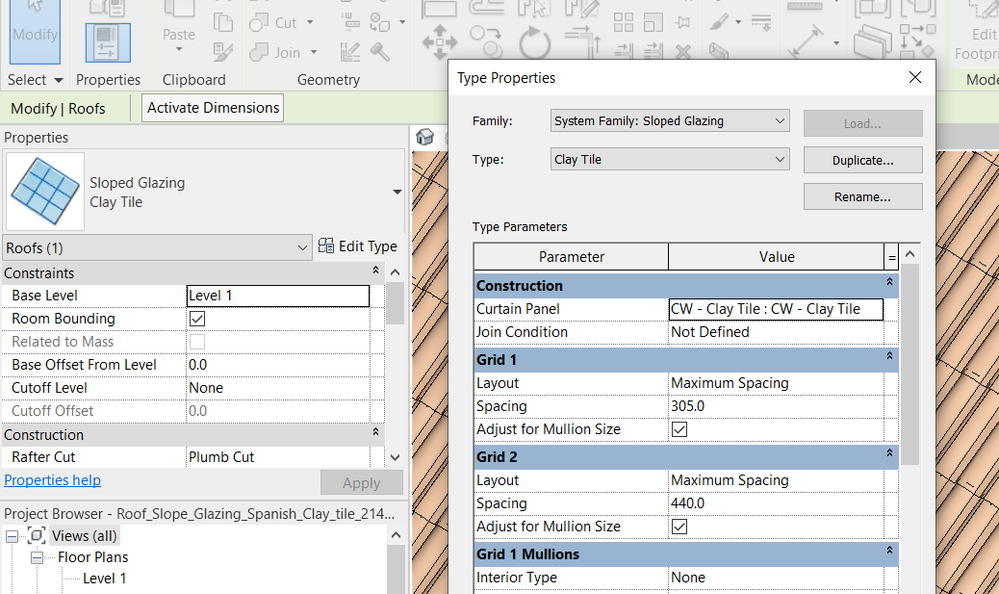Select the Array tool grid icon

pyautogui.click(x=623, y=22)
